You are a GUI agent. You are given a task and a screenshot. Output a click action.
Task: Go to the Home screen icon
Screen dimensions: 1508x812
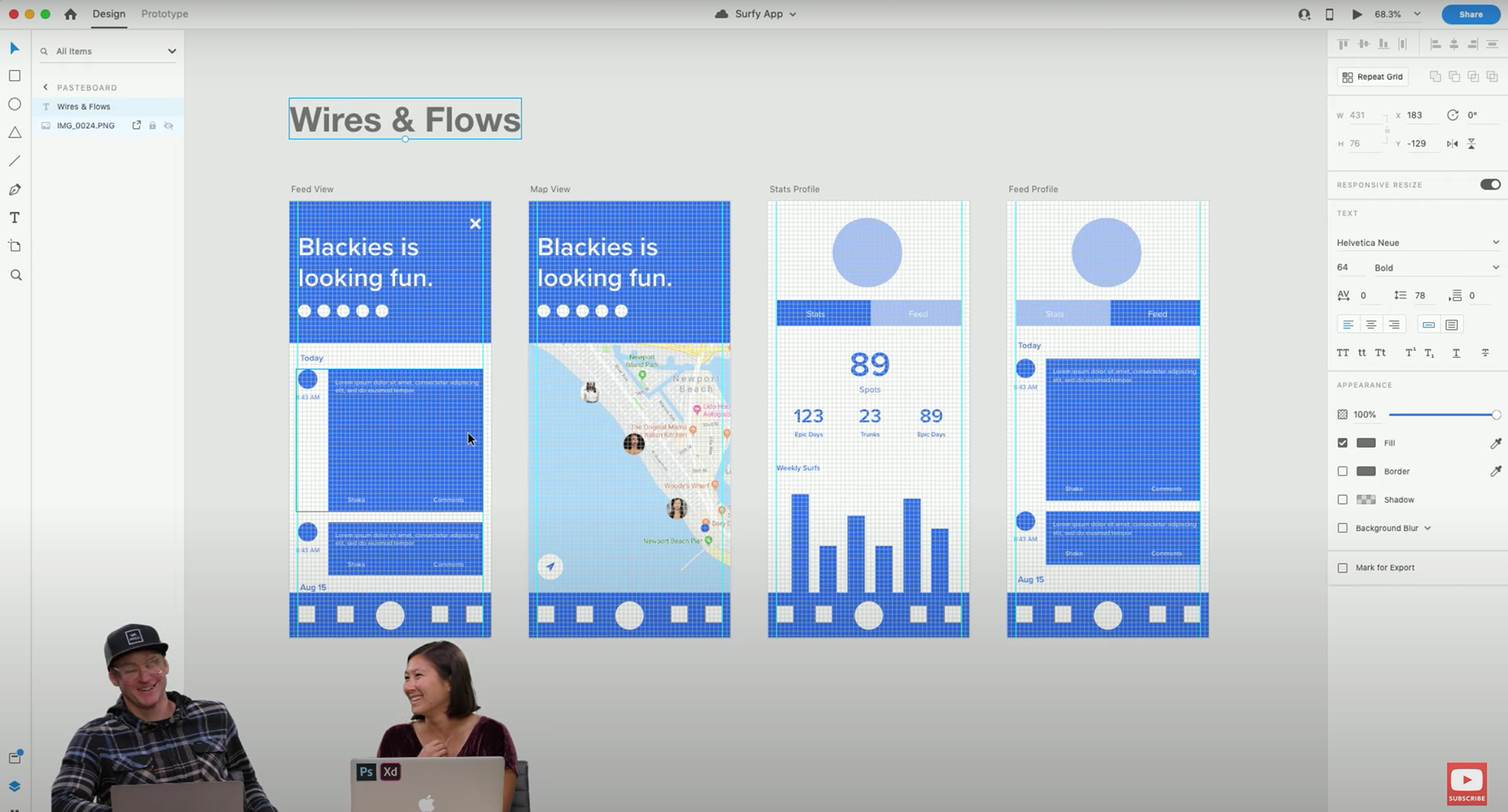[x=71, y=14]
